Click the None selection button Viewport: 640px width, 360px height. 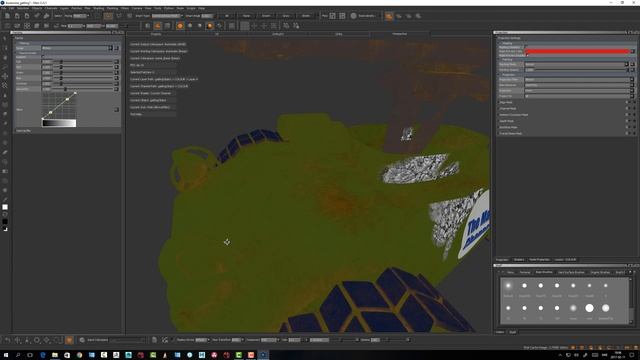coord(246,16)
